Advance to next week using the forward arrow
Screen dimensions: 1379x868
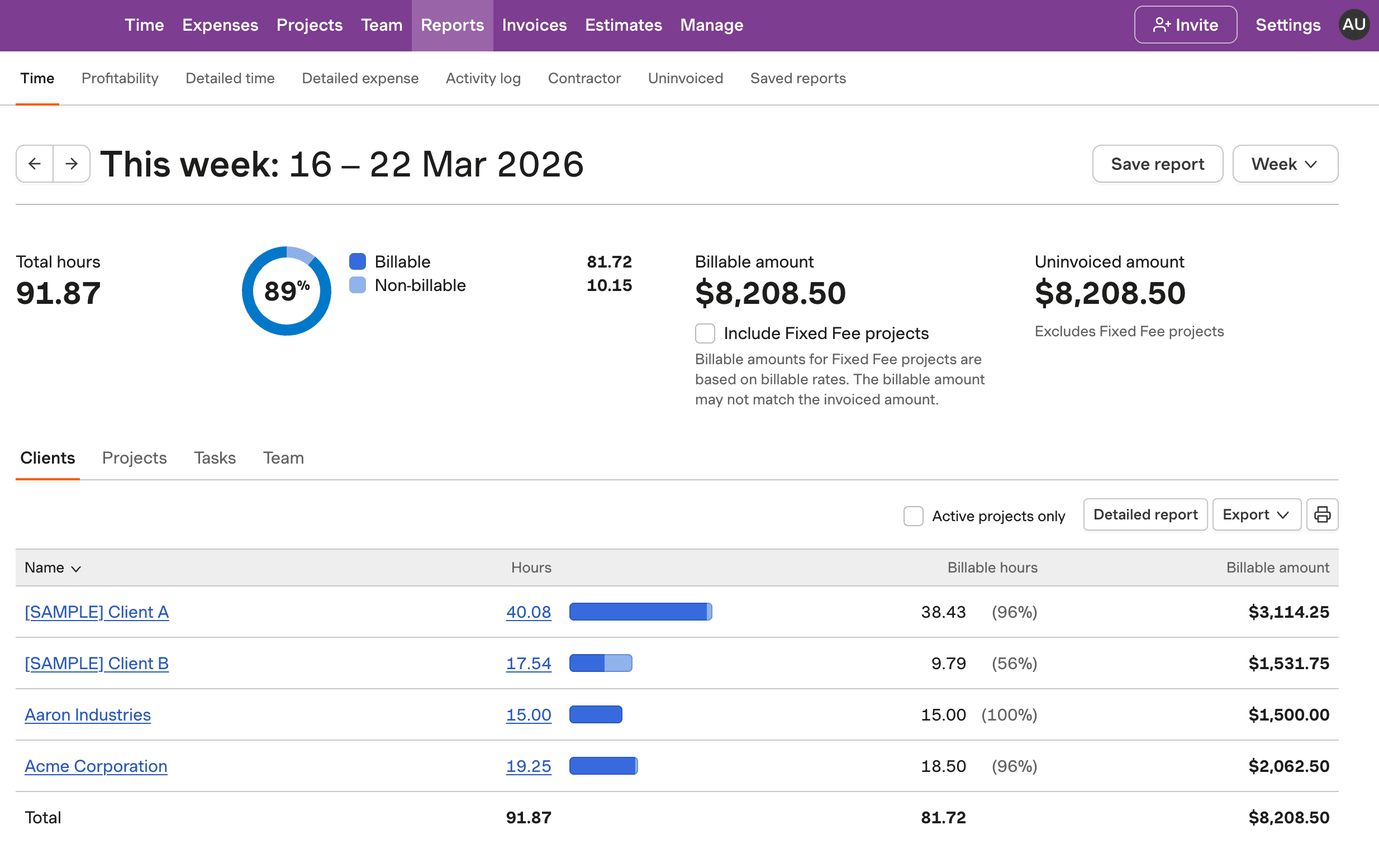point(71,164)
